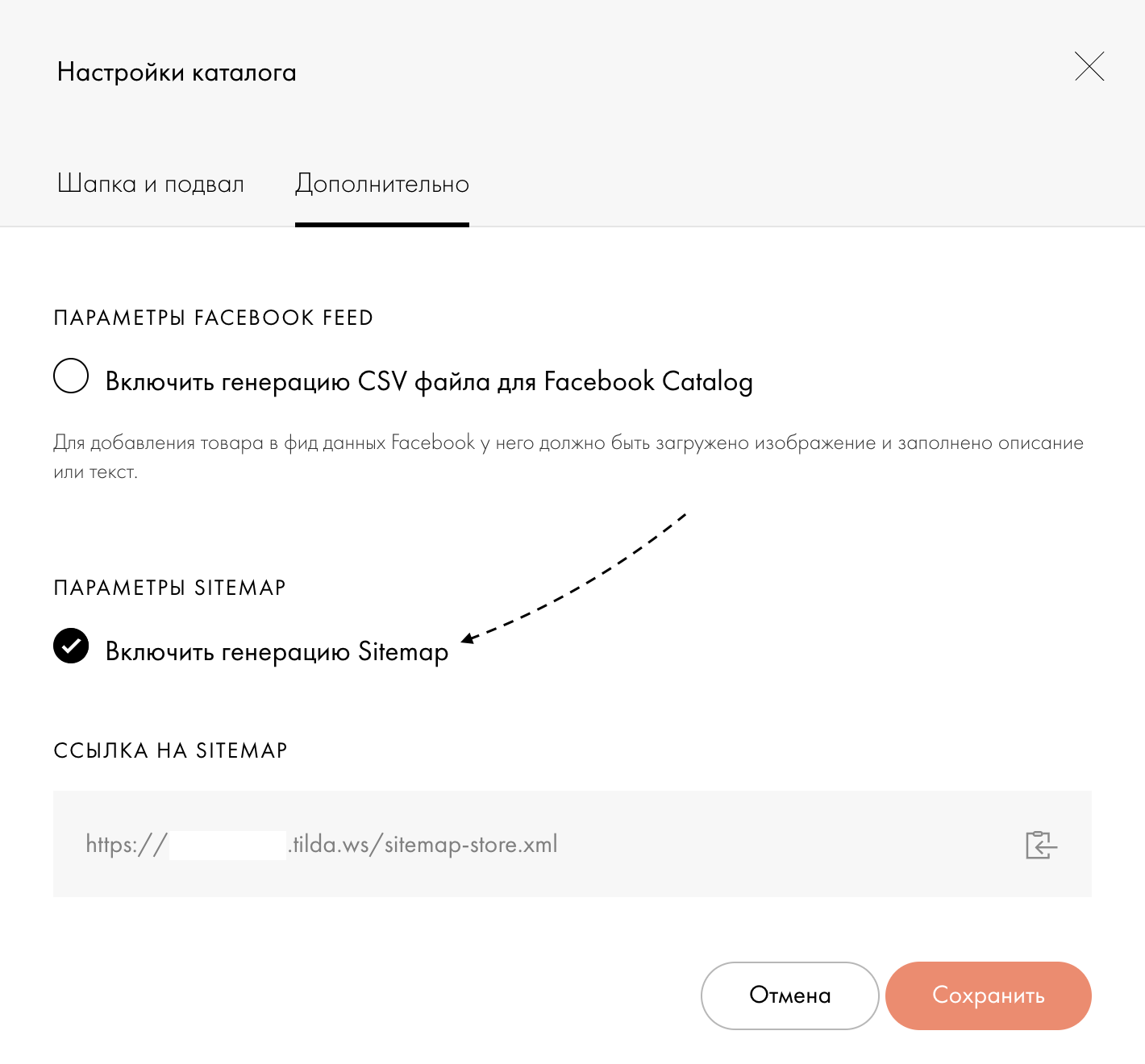Close the catalog settings dialog

pos(1089,66)
